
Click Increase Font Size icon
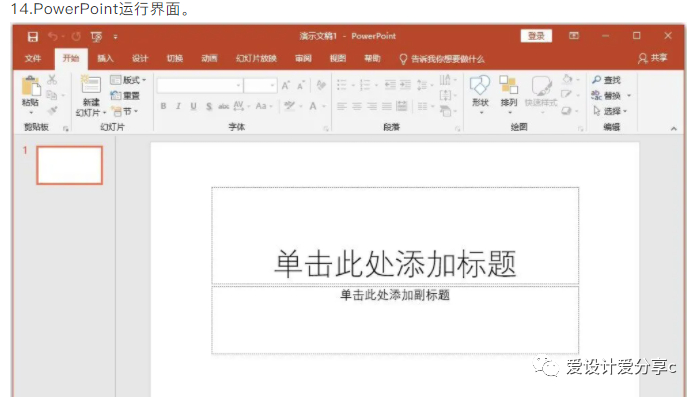click(x=286, y=85)
